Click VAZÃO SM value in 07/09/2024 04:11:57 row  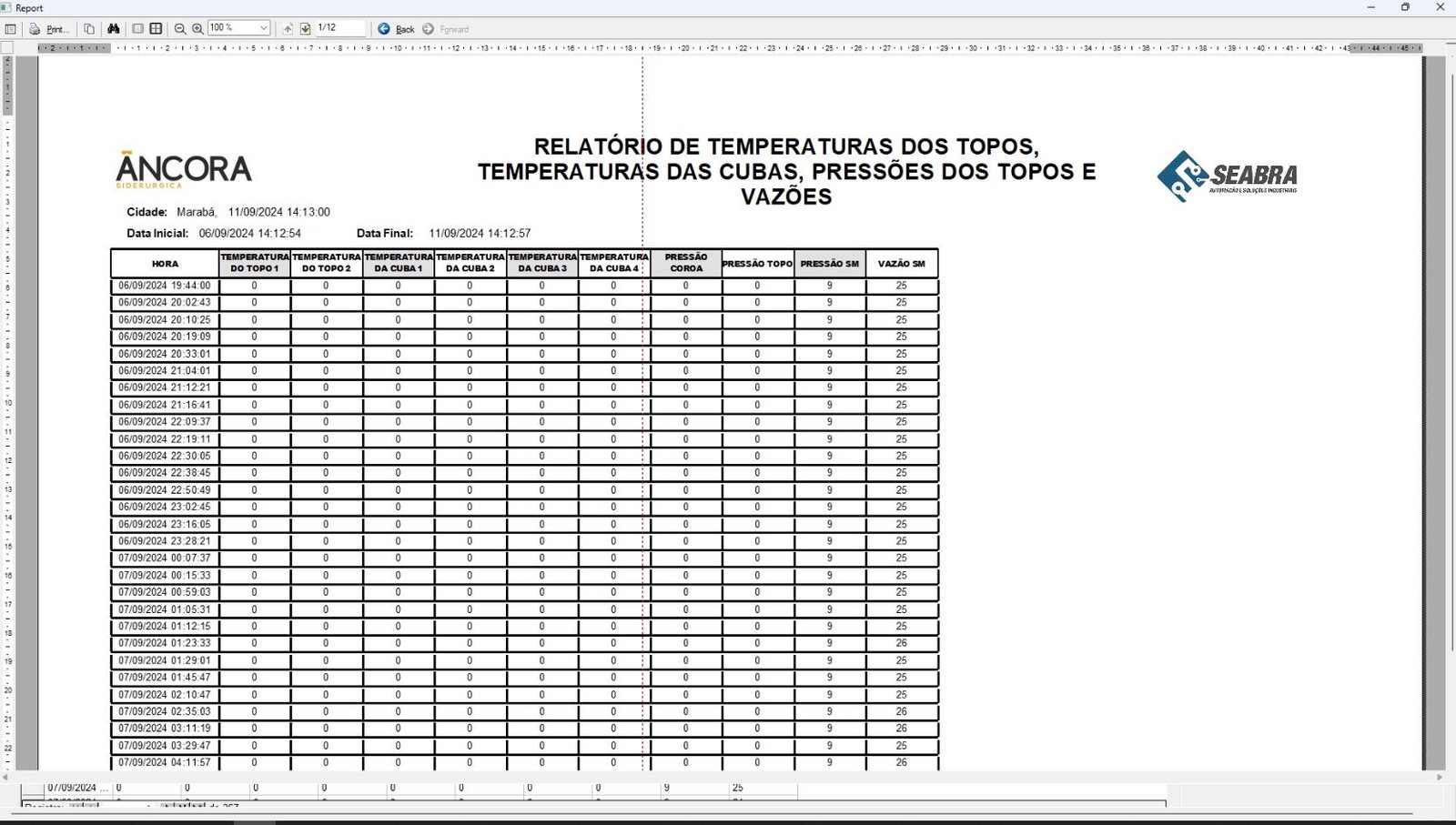click(x=902, y=762)
